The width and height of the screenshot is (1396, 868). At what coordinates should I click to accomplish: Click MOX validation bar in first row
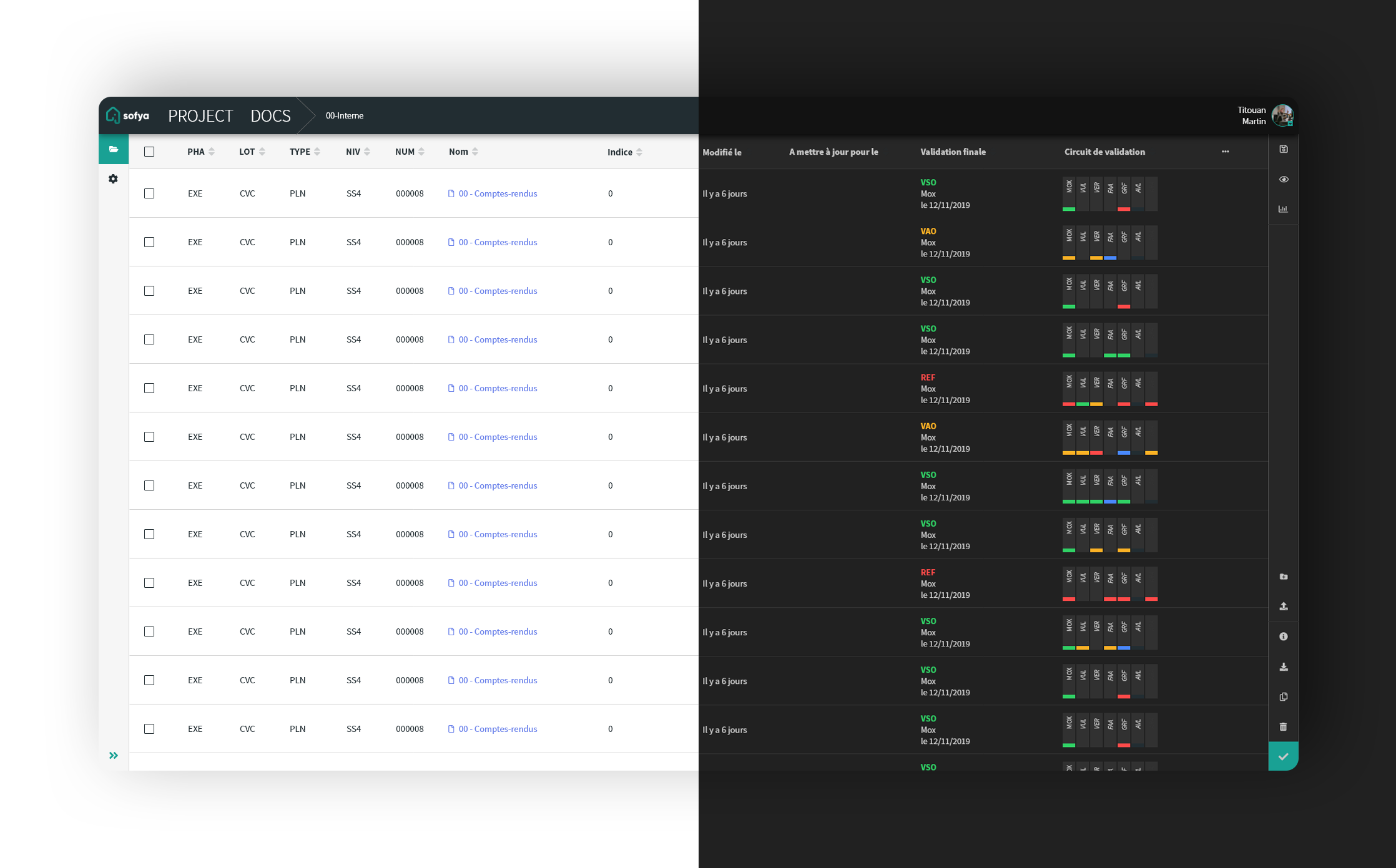click(x=1069, y=193)
